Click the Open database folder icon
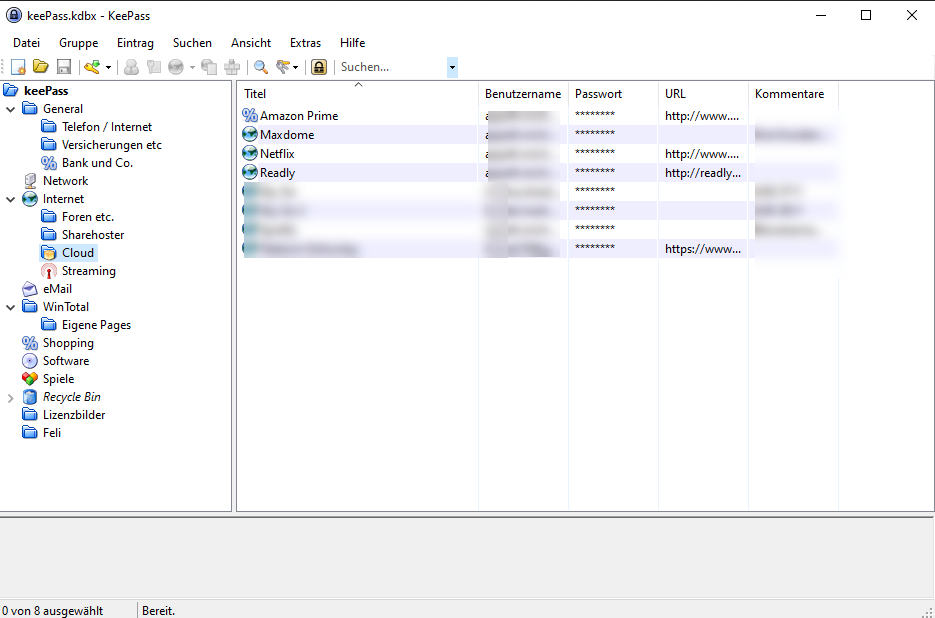 coord(41,67)
